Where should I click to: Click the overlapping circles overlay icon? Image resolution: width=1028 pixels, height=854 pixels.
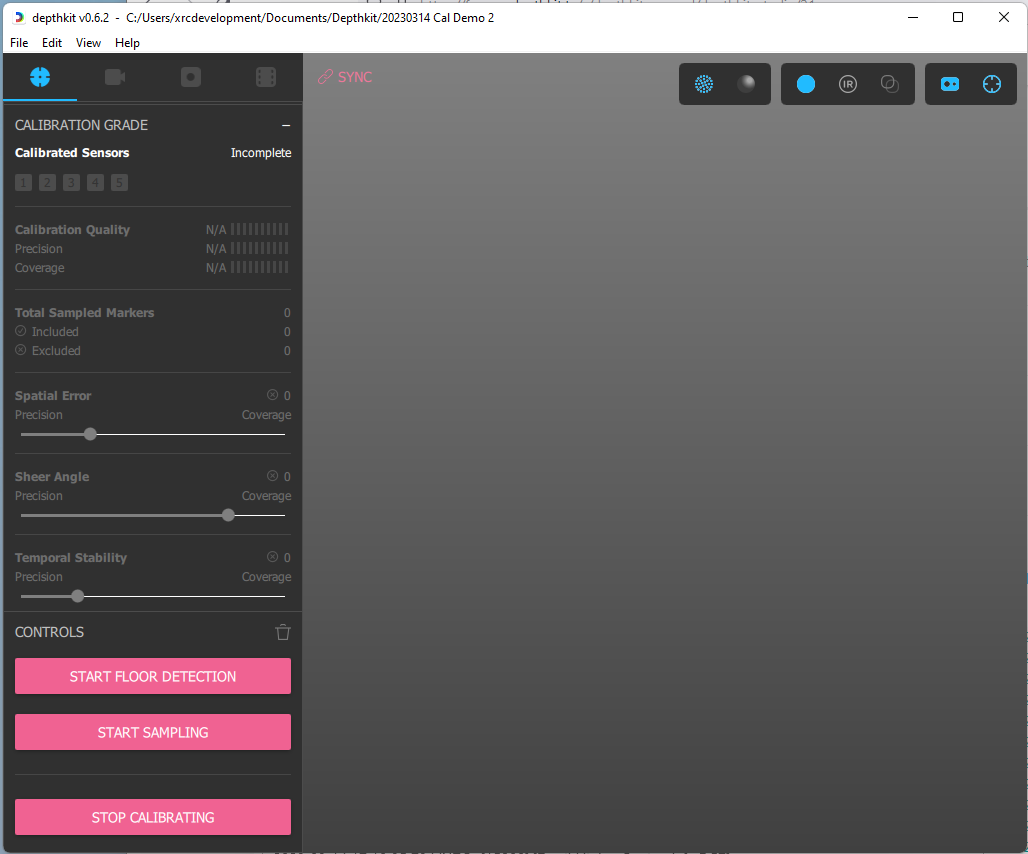[890, 84]
